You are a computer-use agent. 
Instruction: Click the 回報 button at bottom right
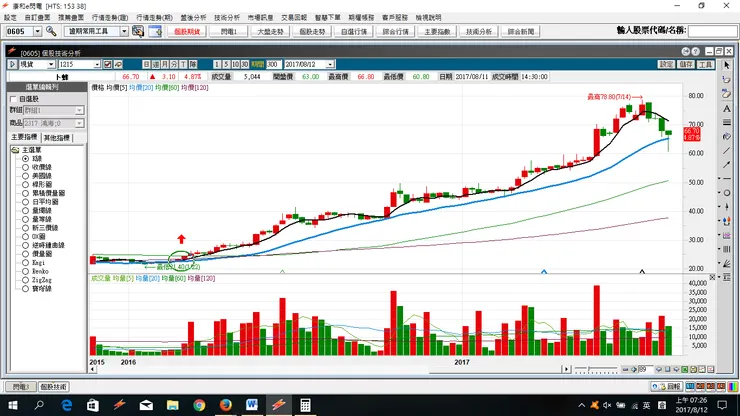tap(666, 386)
